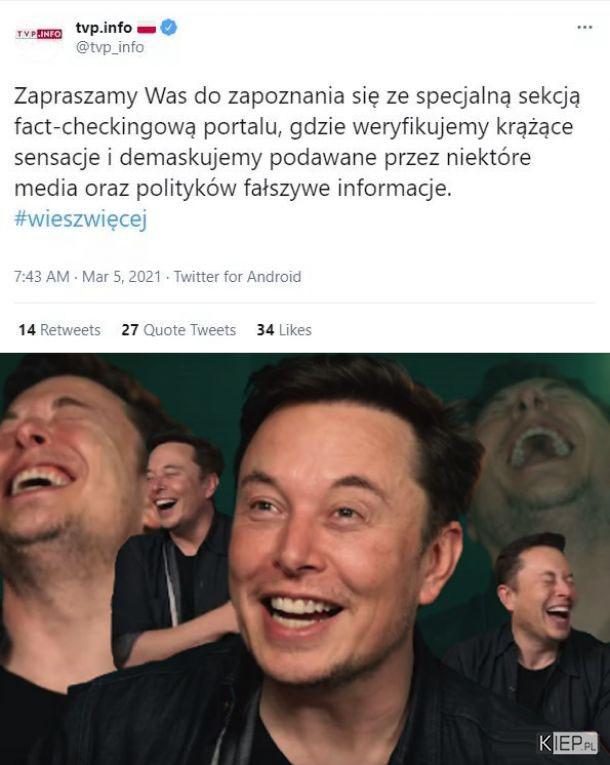View the 34 Likes list
Viewport: 610px width, 765px height.
[284, 330]
